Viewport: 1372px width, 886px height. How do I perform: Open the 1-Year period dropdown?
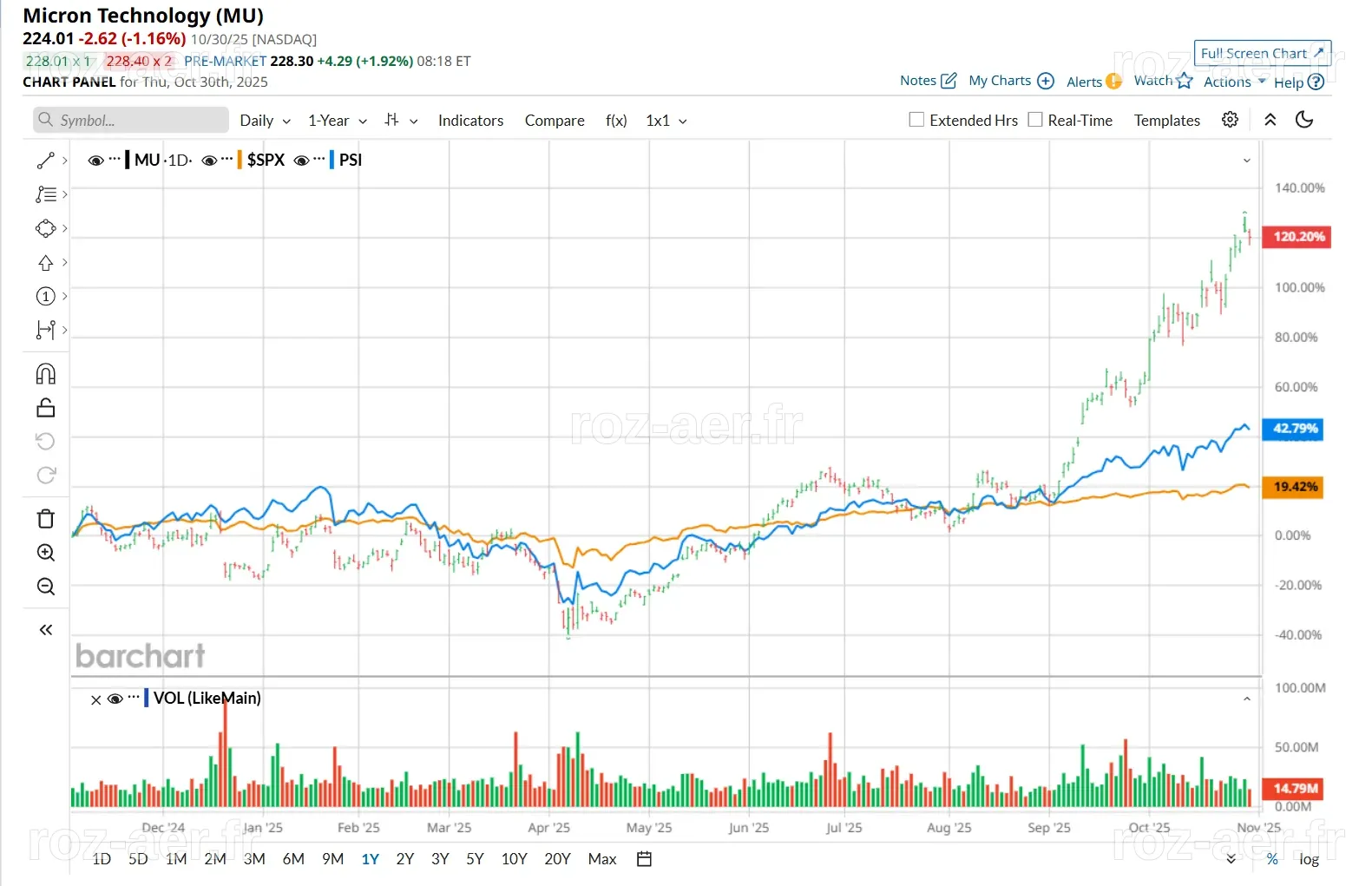click(338, 121)
